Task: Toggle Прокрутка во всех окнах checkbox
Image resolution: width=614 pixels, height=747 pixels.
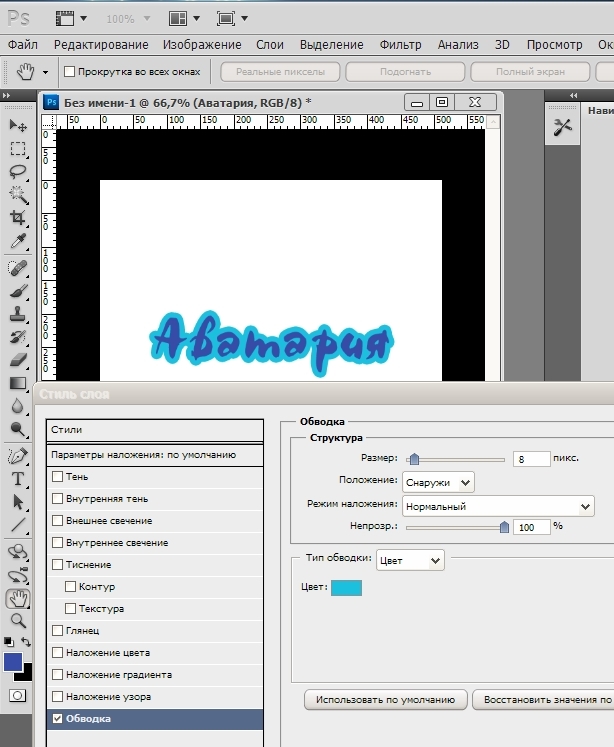Action: tap(70, 71)
